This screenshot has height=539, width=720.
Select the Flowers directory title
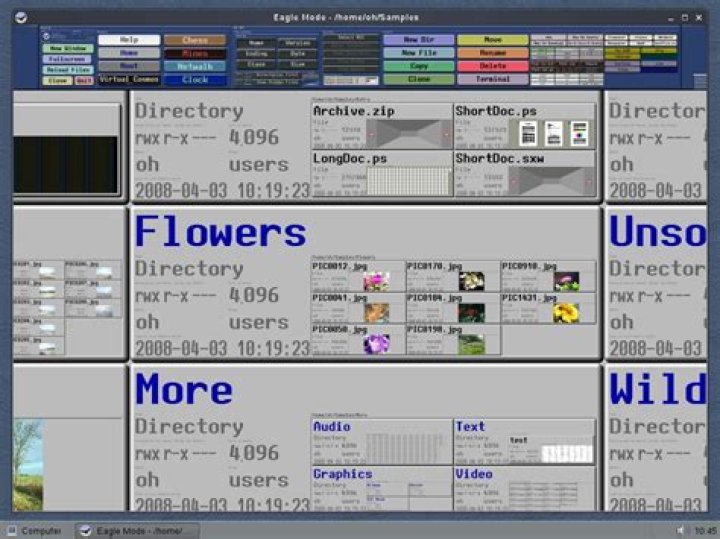click(x=220, y=231)
